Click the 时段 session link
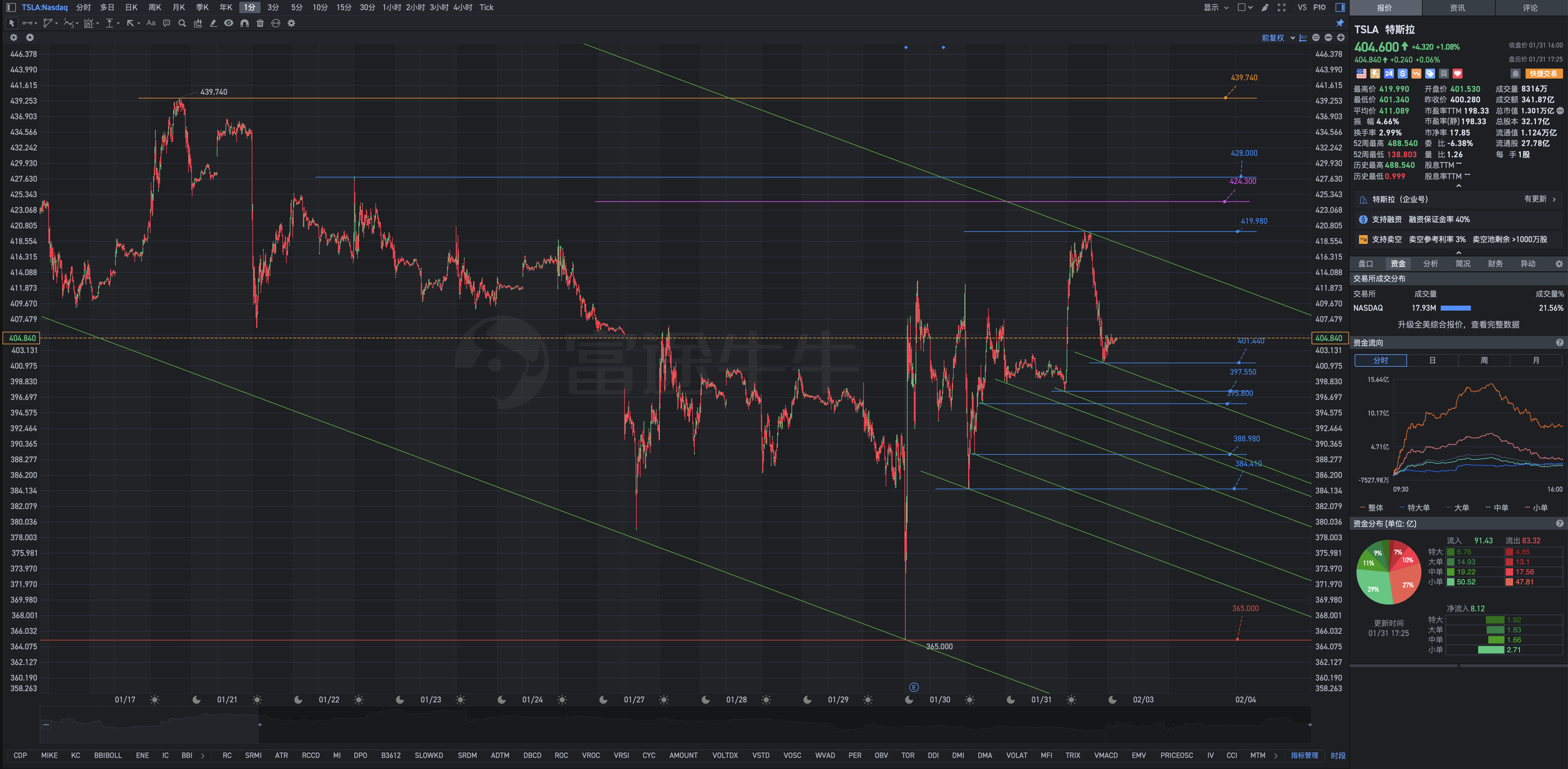The height and width of the screenshot is (769, 1568). tap(1338, 755)
